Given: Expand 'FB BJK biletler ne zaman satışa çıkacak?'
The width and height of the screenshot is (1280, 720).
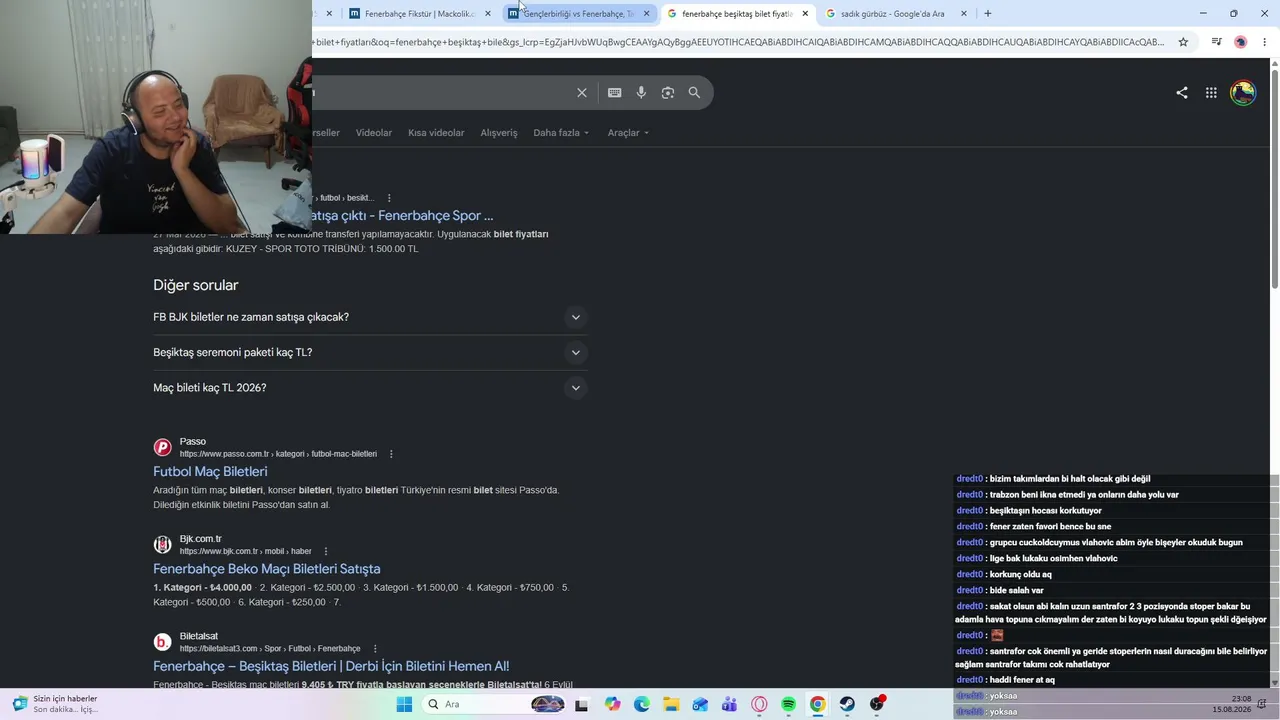Looking at the screenshot, I should tap(370, 317).
